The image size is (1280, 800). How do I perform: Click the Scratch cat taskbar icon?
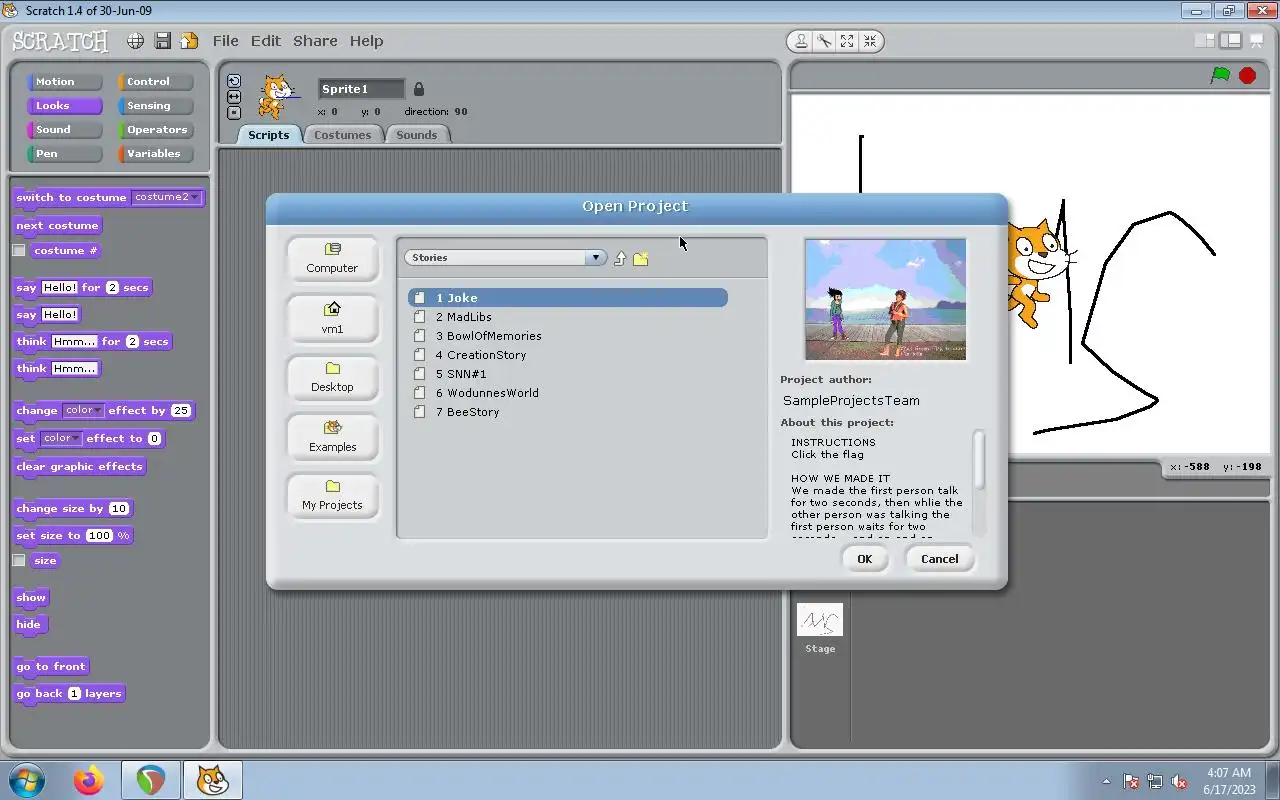point(212,780)
